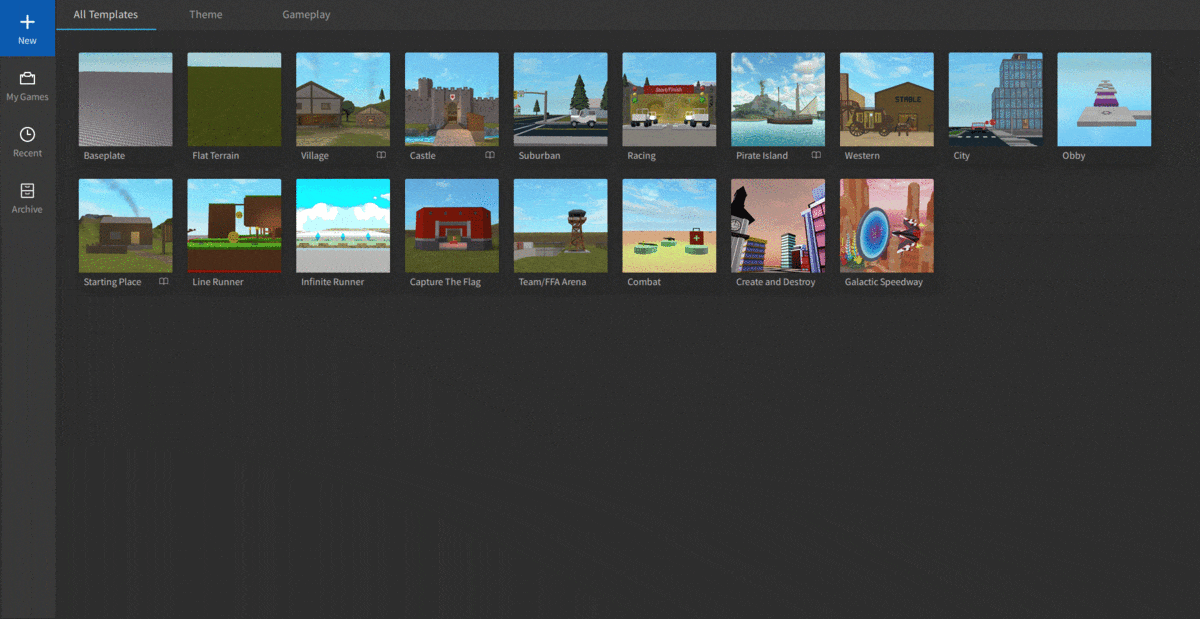Open the Capture The Flag thumbnail

[452, 226]
